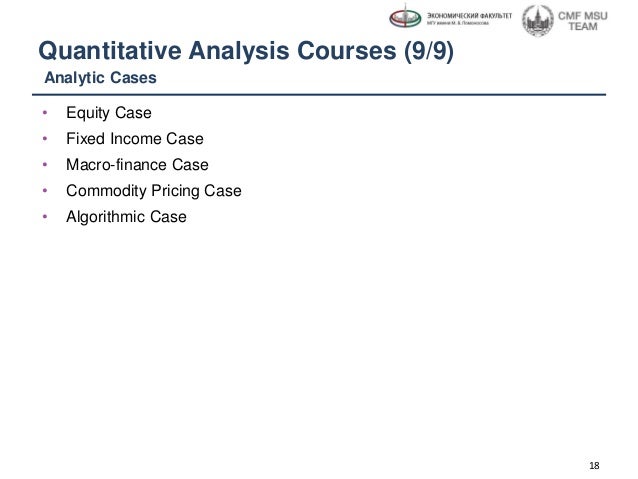Click the (9/9) part of the title

click(x=428, y=51)
